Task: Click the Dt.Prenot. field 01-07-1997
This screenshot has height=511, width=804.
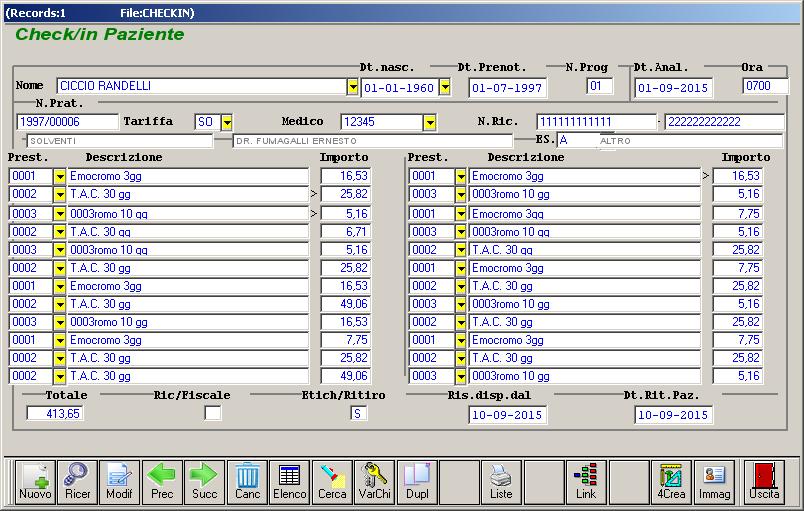Action: click(508, 88)
